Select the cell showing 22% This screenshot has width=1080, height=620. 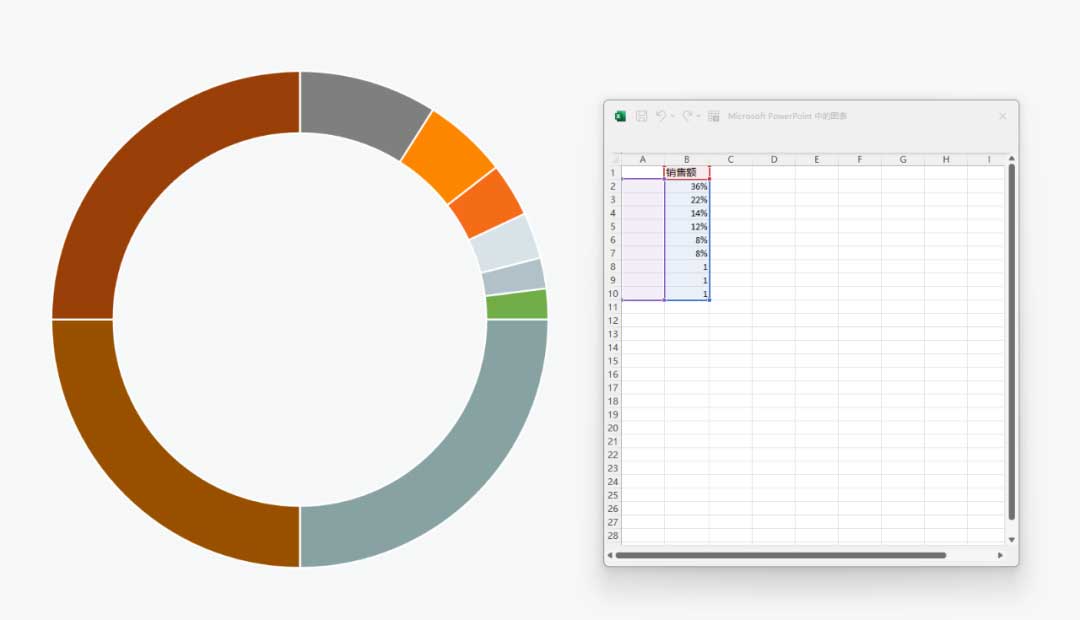pos(687,200)
